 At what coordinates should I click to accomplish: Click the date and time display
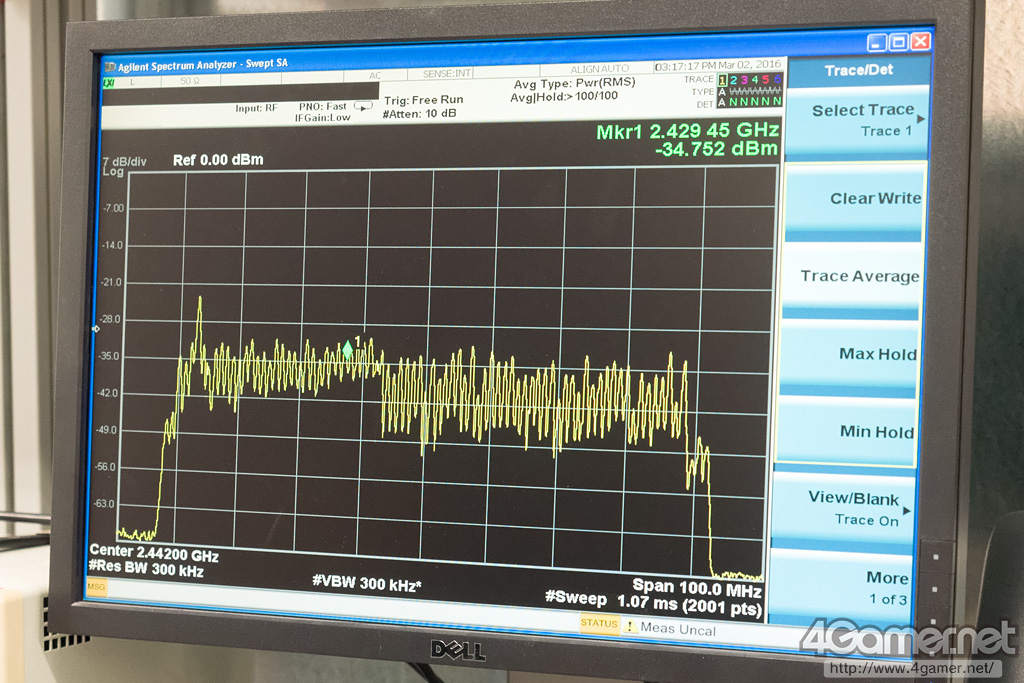click(718, 65)
